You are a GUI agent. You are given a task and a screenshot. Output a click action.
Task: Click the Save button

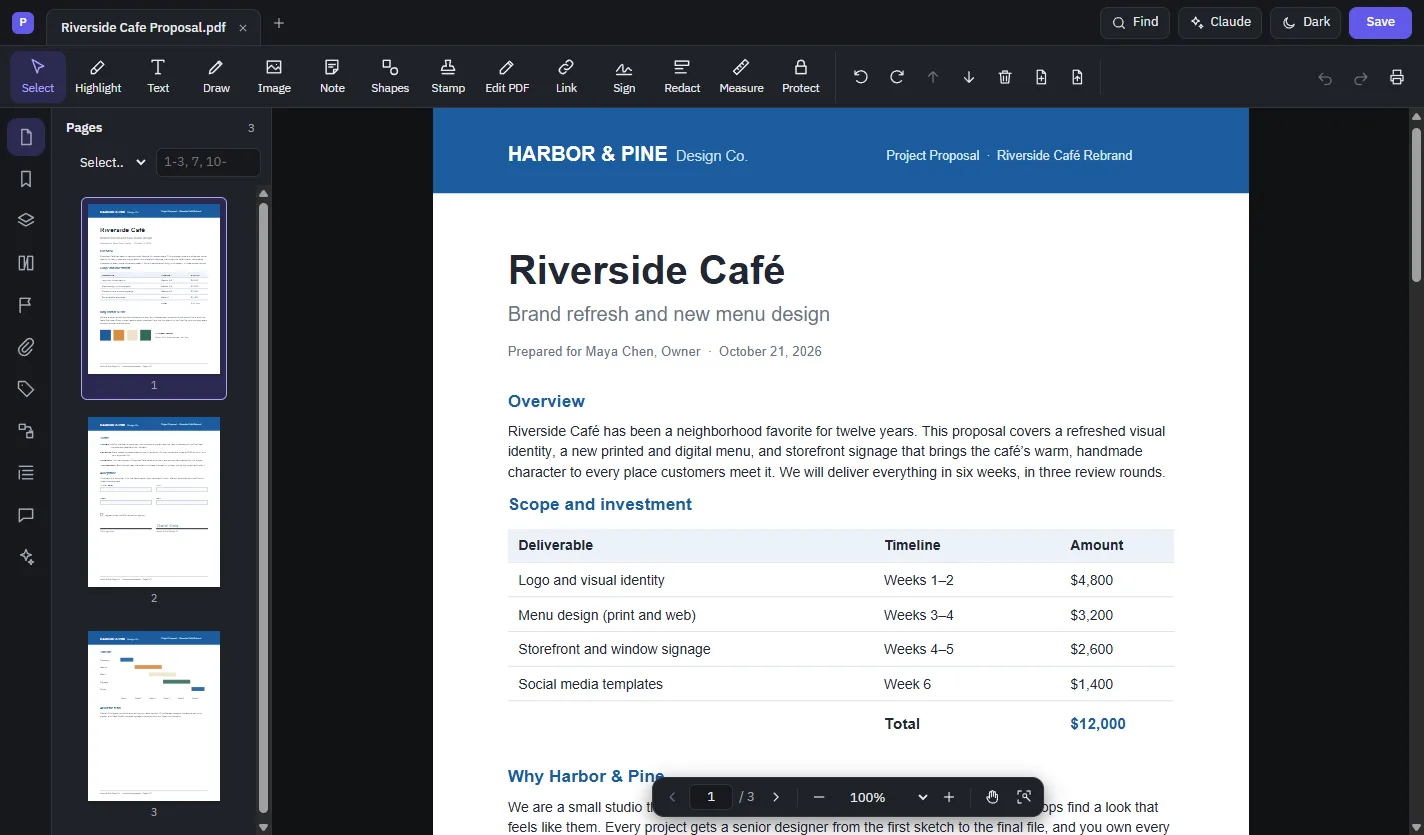[x=1380, y=22]
